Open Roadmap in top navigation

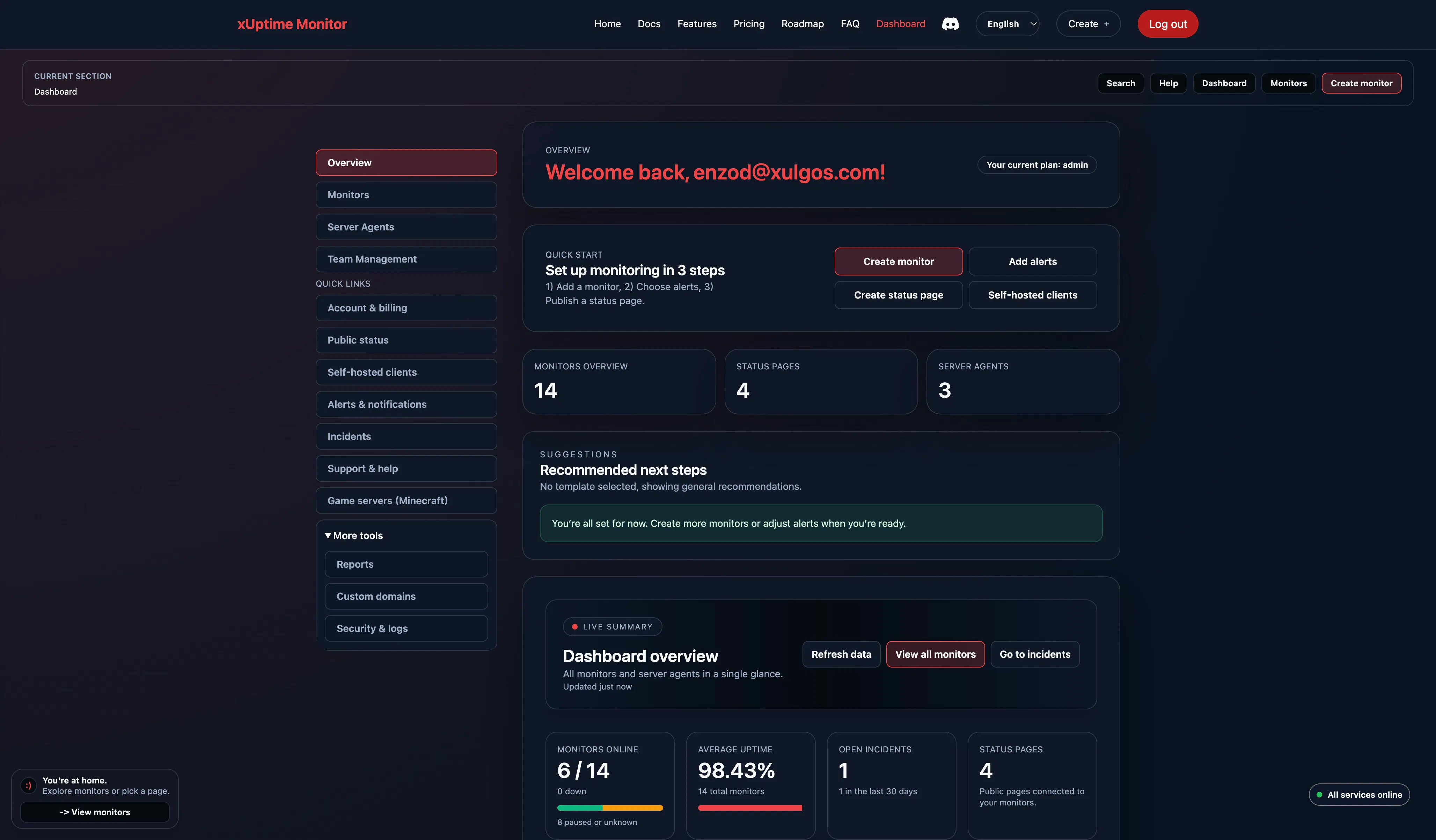tap(802, 24)
